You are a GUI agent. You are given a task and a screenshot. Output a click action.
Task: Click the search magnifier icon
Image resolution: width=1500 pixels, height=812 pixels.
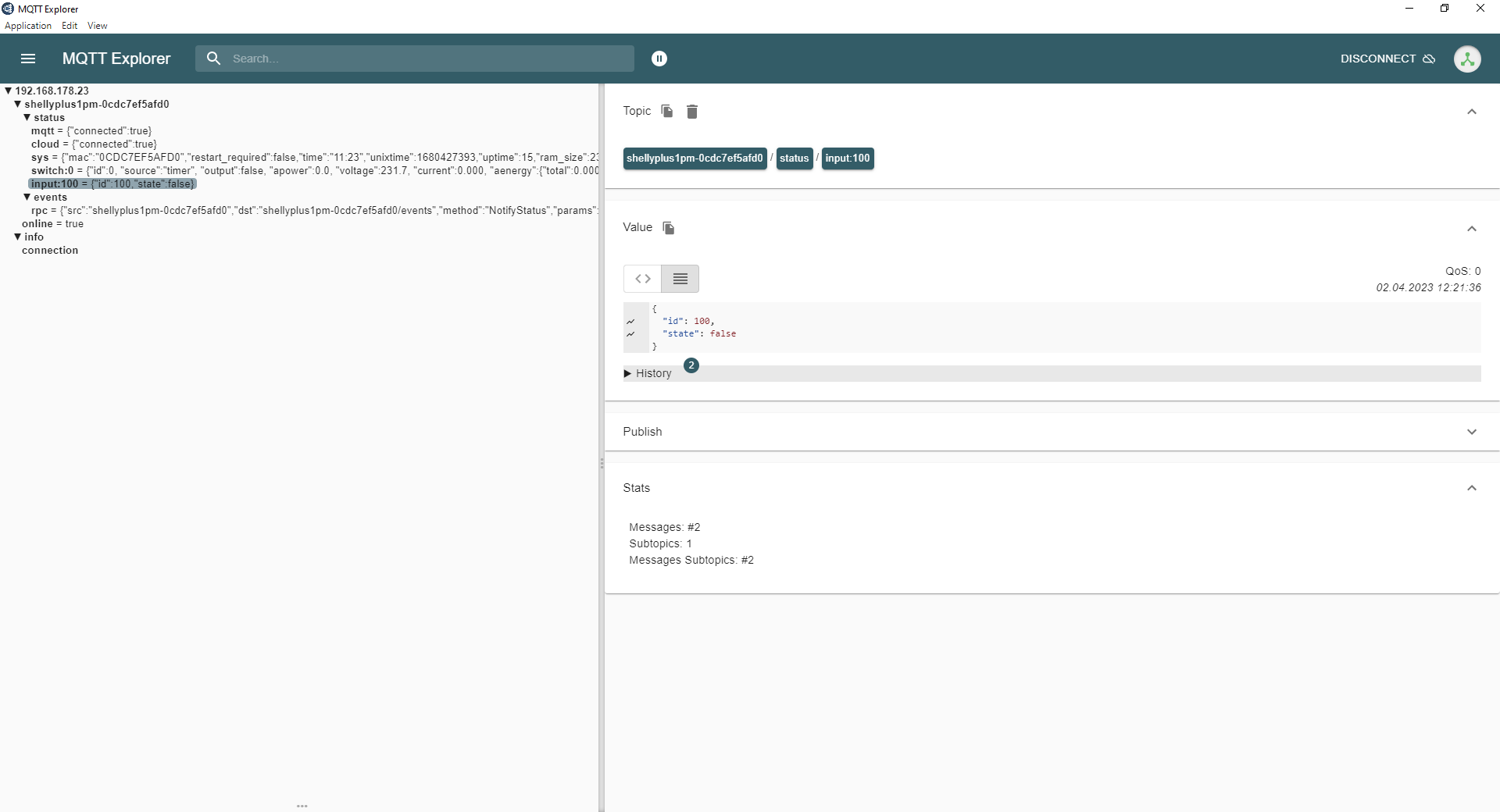coord(213,59)
